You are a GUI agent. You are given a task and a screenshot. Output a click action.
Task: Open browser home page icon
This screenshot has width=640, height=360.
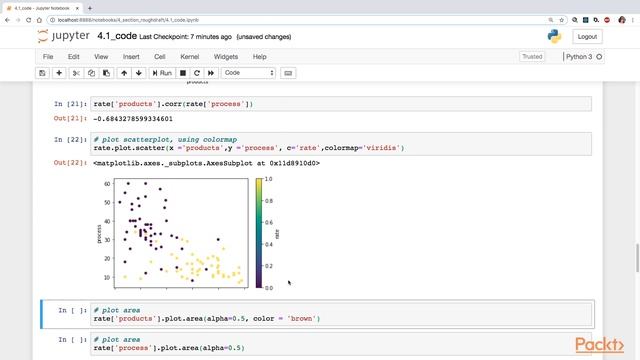[39, 20]
